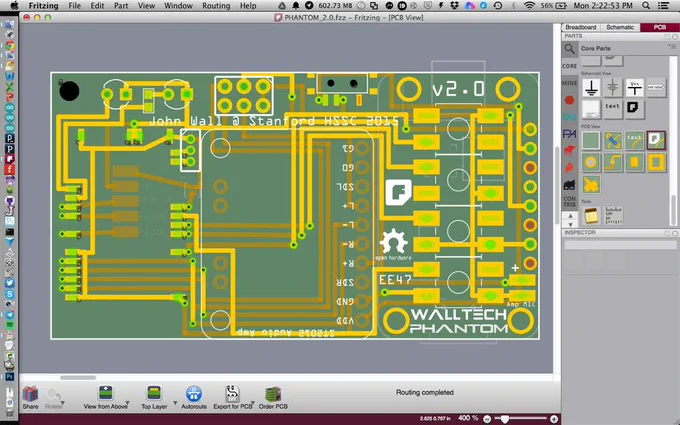Click the Share gift icon
Viewport: 680px width, 425px height.
tap(30, 394)
